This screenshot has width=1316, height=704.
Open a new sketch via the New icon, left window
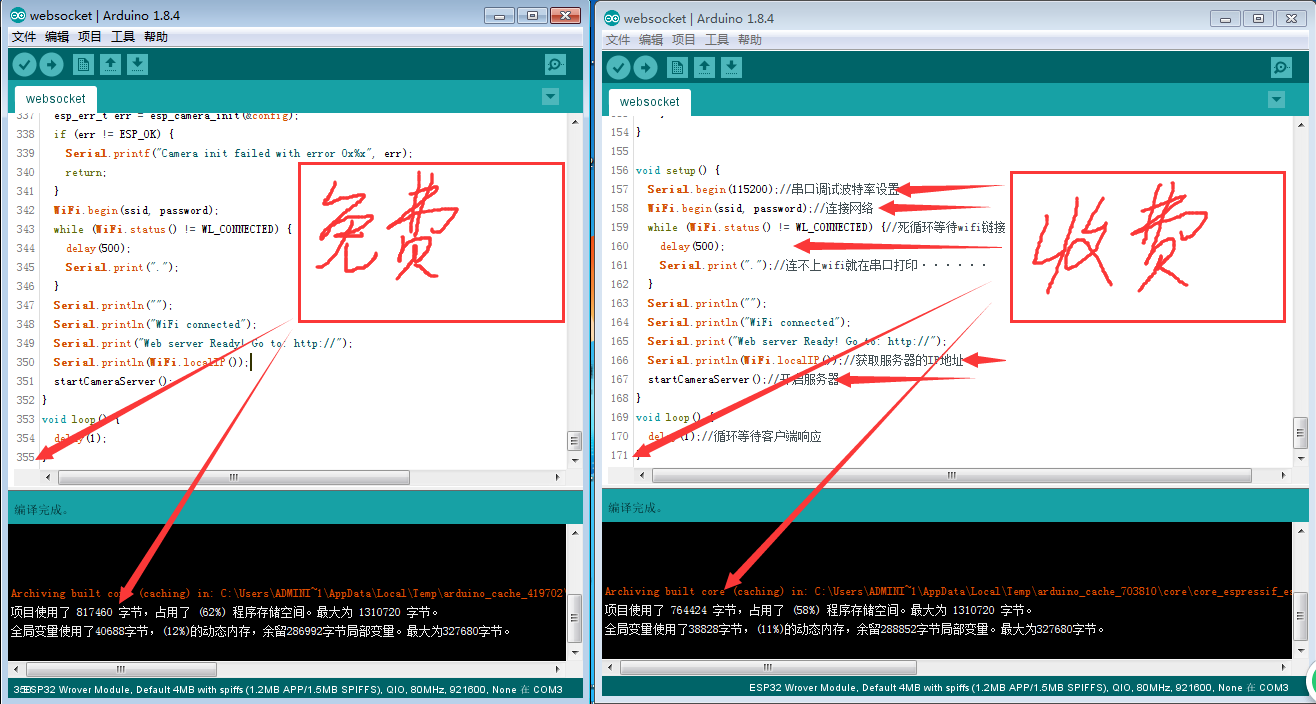tap(85, 64)
